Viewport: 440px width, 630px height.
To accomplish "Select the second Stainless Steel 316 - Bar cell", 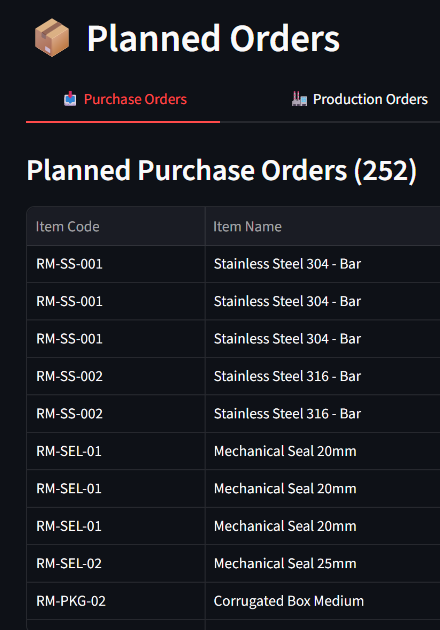I will [322, 414].
